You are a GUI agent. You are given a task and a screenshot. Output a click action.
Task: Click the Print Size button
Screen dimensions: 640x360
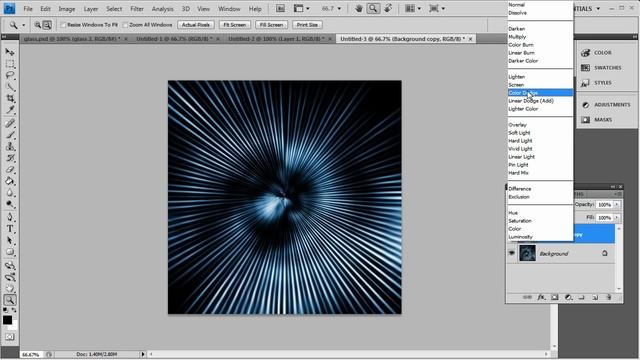coord(307,25)
